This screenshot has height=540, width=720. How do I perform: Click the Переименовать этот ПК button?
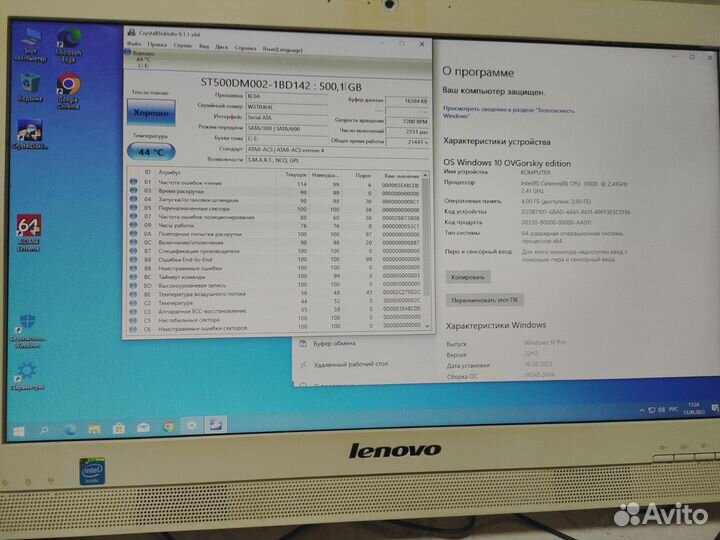[x=484, y=300]
